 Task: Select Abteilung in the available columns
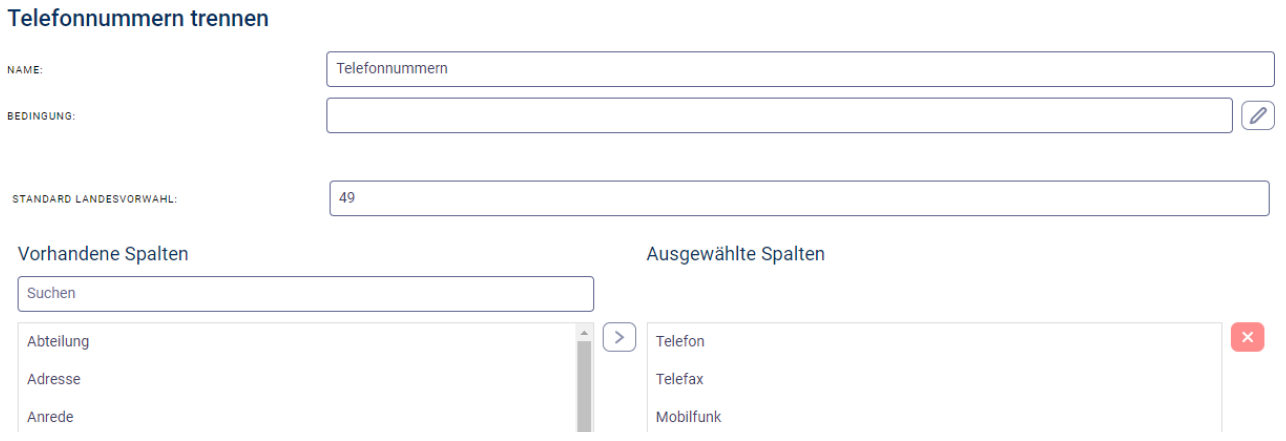pos(58,342)
